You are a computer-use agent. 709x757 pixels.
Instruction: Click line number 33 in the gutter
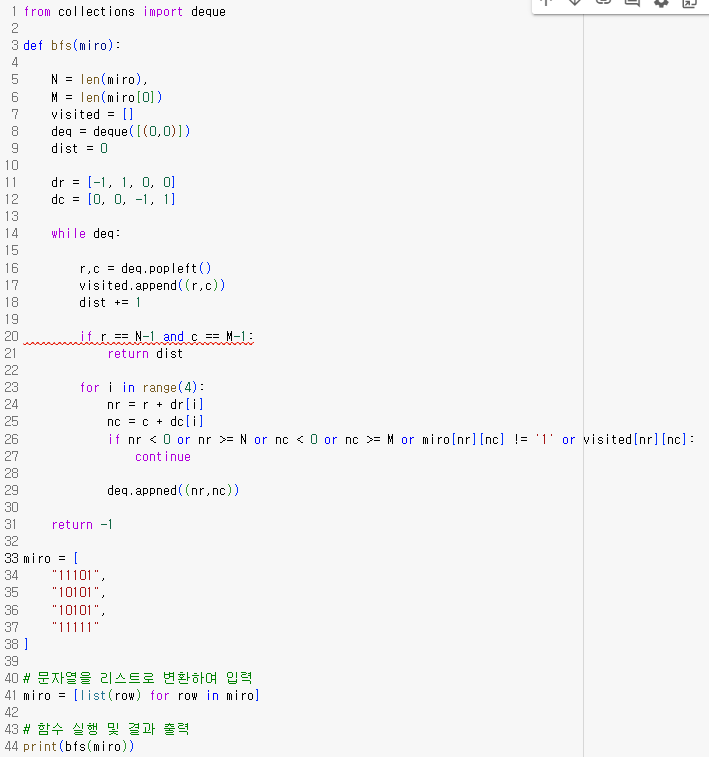pyautogui.click(x=11, y=559)
